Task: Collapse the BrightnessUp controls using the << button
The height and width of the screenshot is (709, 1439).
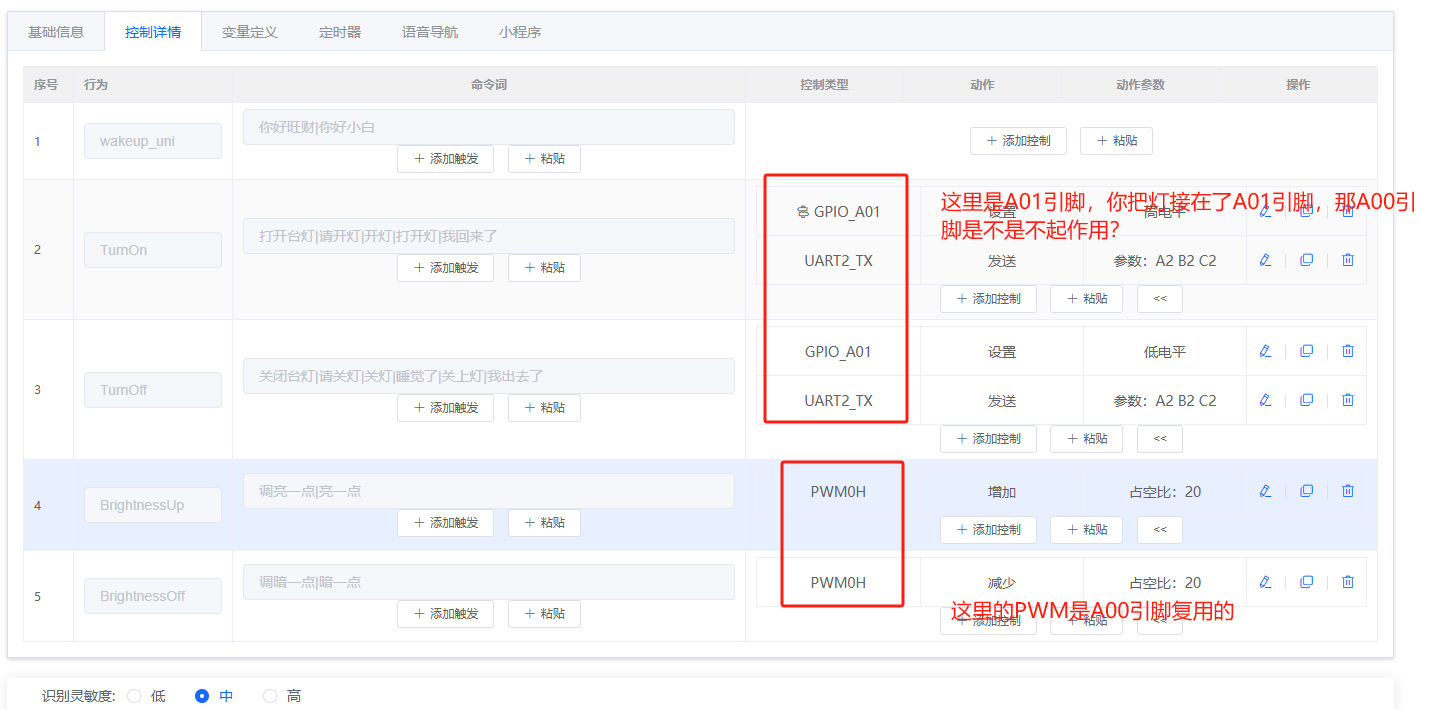Action: pyautogui.click(x=1159, y=529)
